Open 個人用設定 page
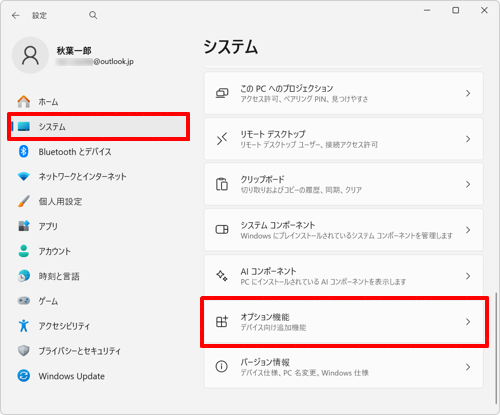 click(x=99, y=201)
